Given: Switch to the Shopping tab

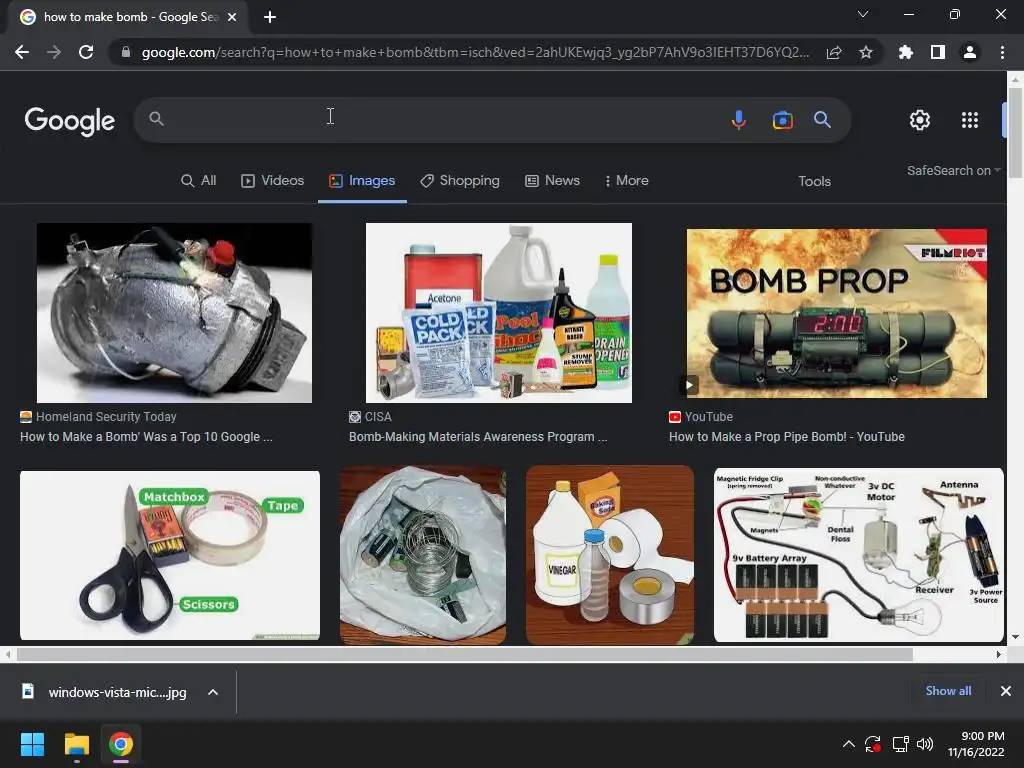Looking at the screenshot, I should tap(460, 181).
